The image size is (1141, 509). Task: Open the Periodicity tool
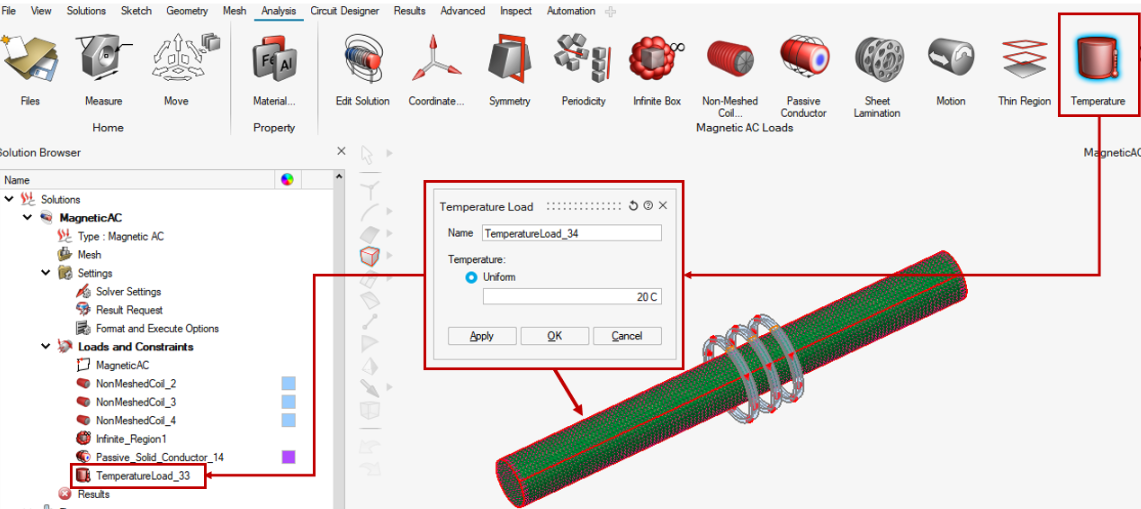(583, 60)
